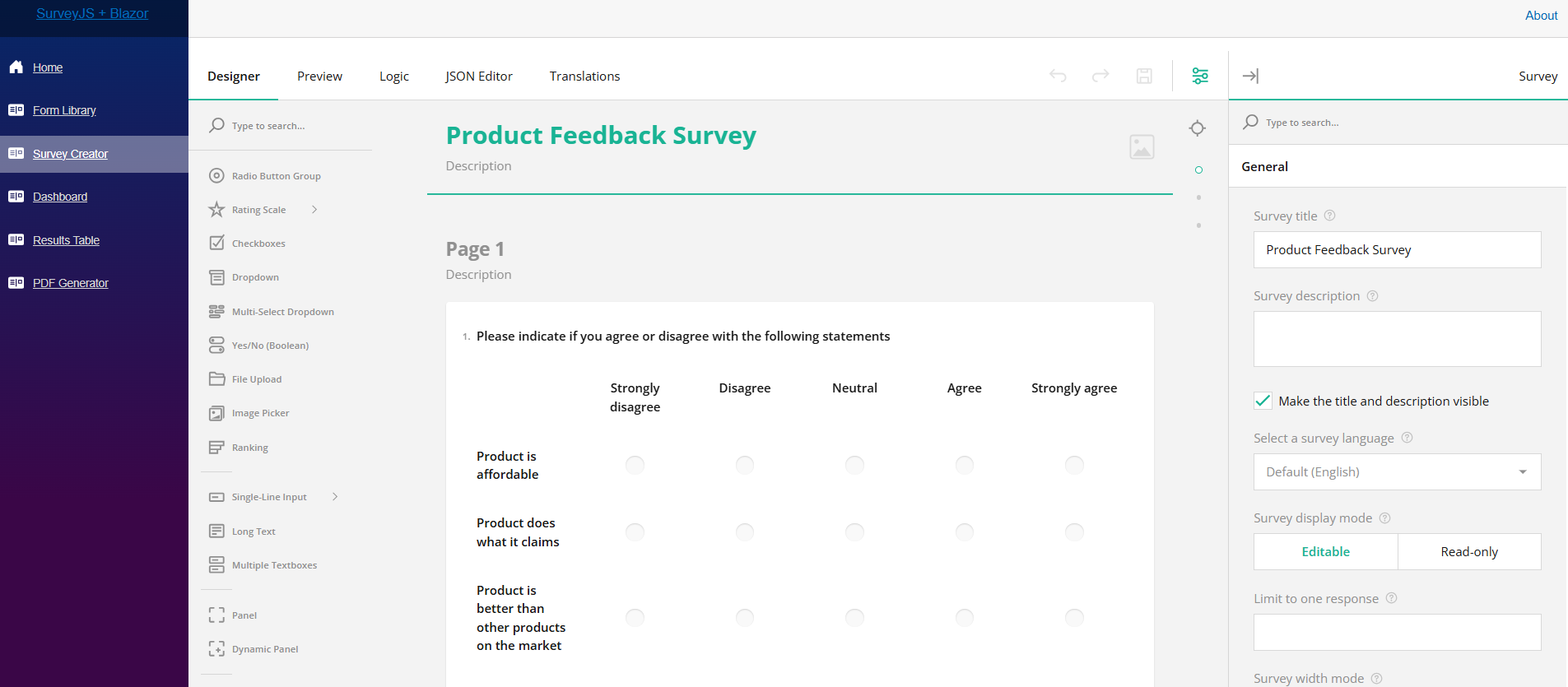Uncheck Make the title and description visible
Screen dimensions: 1568x687
click(1263, 401)
